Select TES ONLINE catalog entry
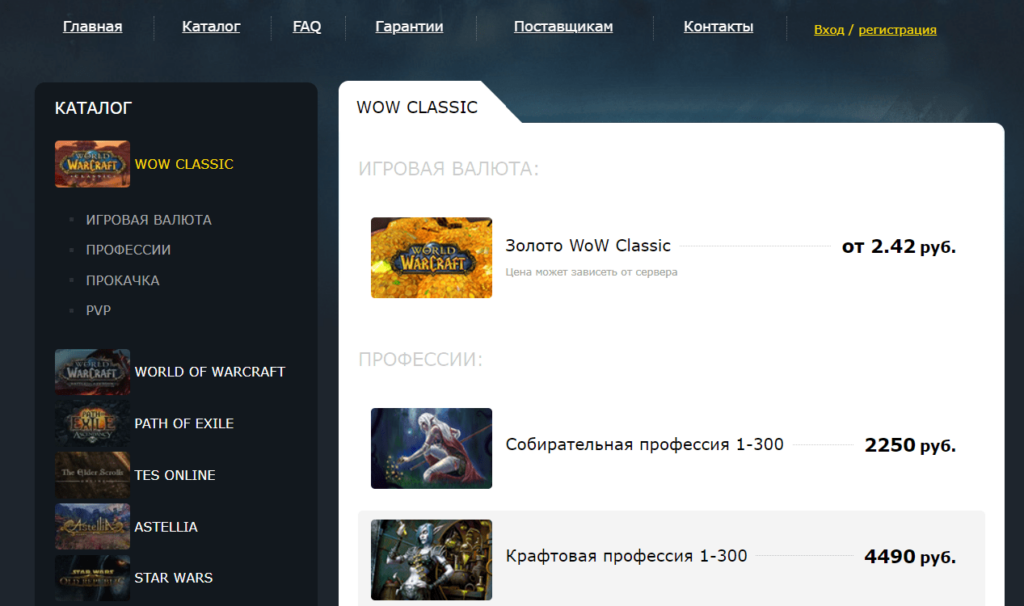This screenshot has width=1024, height=606. tap(174, 475)
